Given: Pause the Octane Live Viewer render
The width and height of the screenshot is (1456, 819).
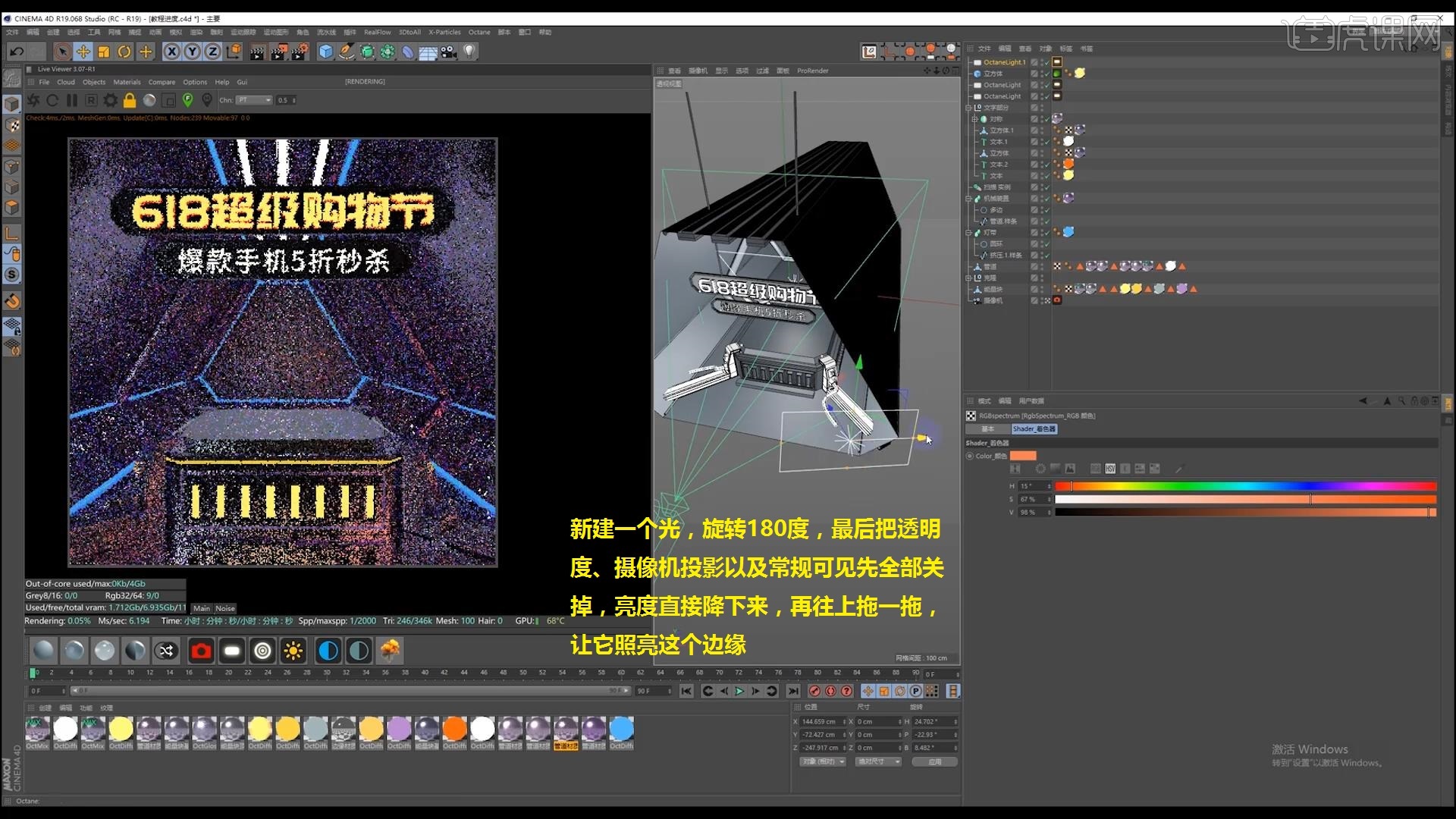Looking at the screenshot, I should (x=71, y=100).
